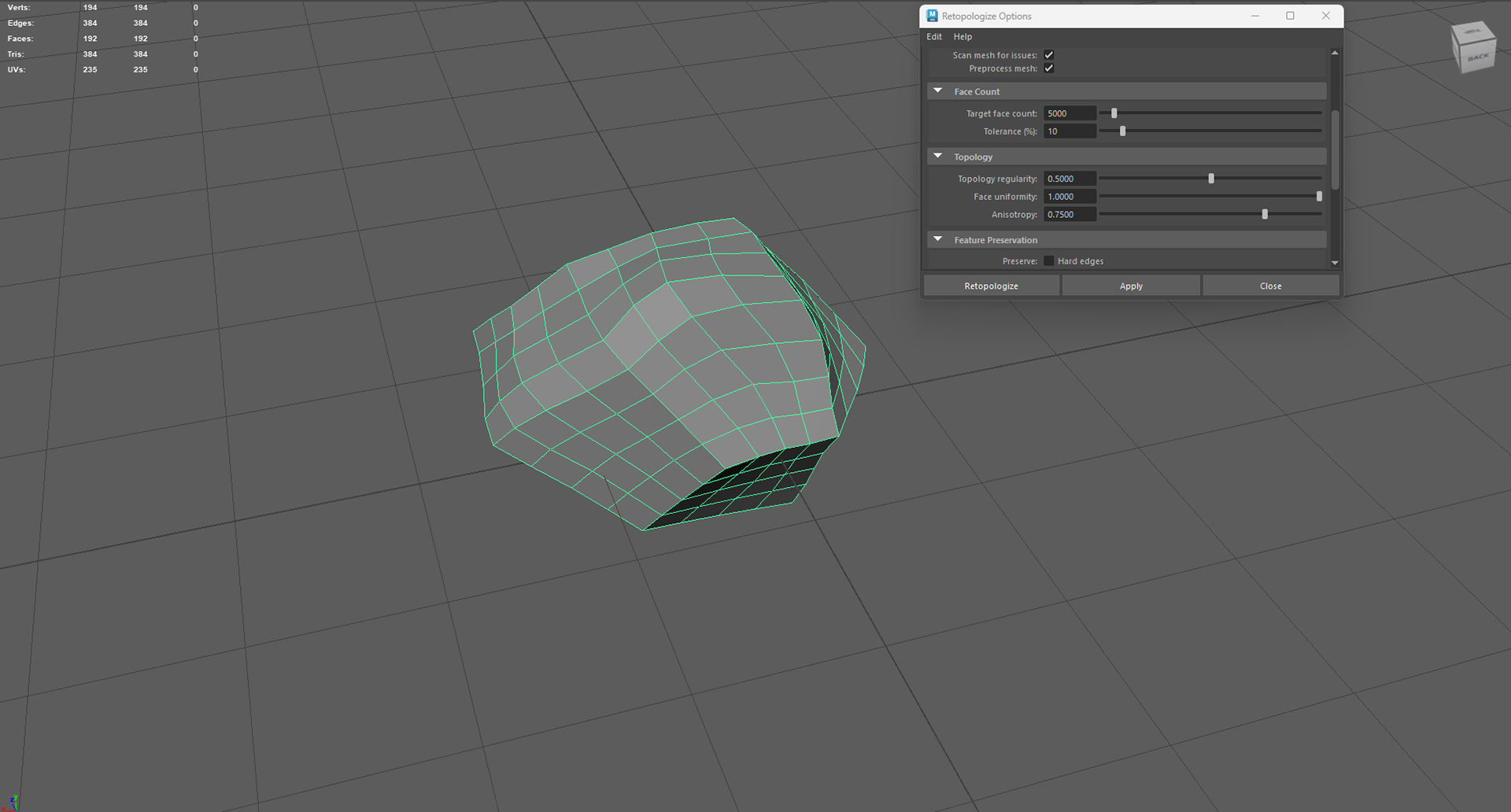Click the Verts label in heads-up display
Screen dimensions: 1511x812
(x=19, y=8)
